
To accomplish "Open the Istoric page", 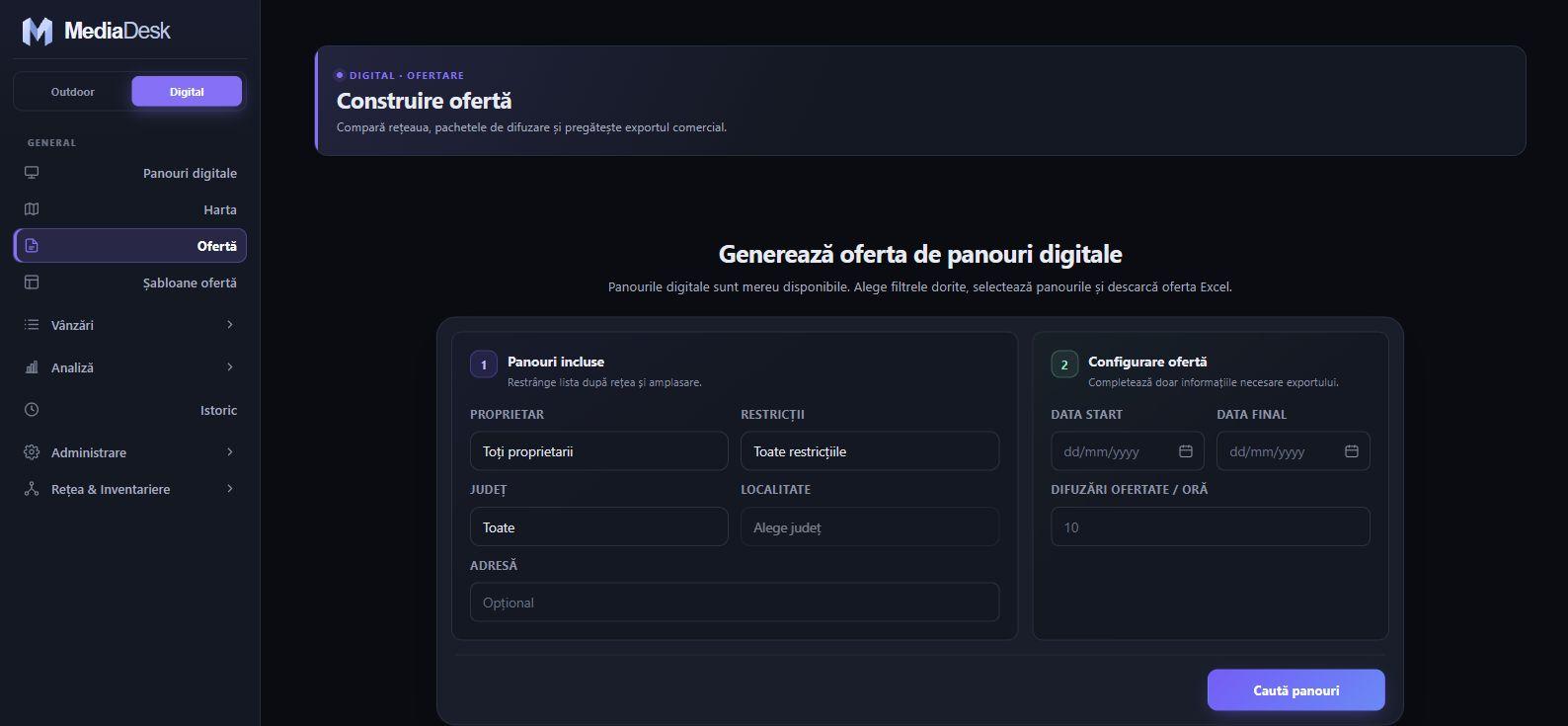I will coord(130,410).
